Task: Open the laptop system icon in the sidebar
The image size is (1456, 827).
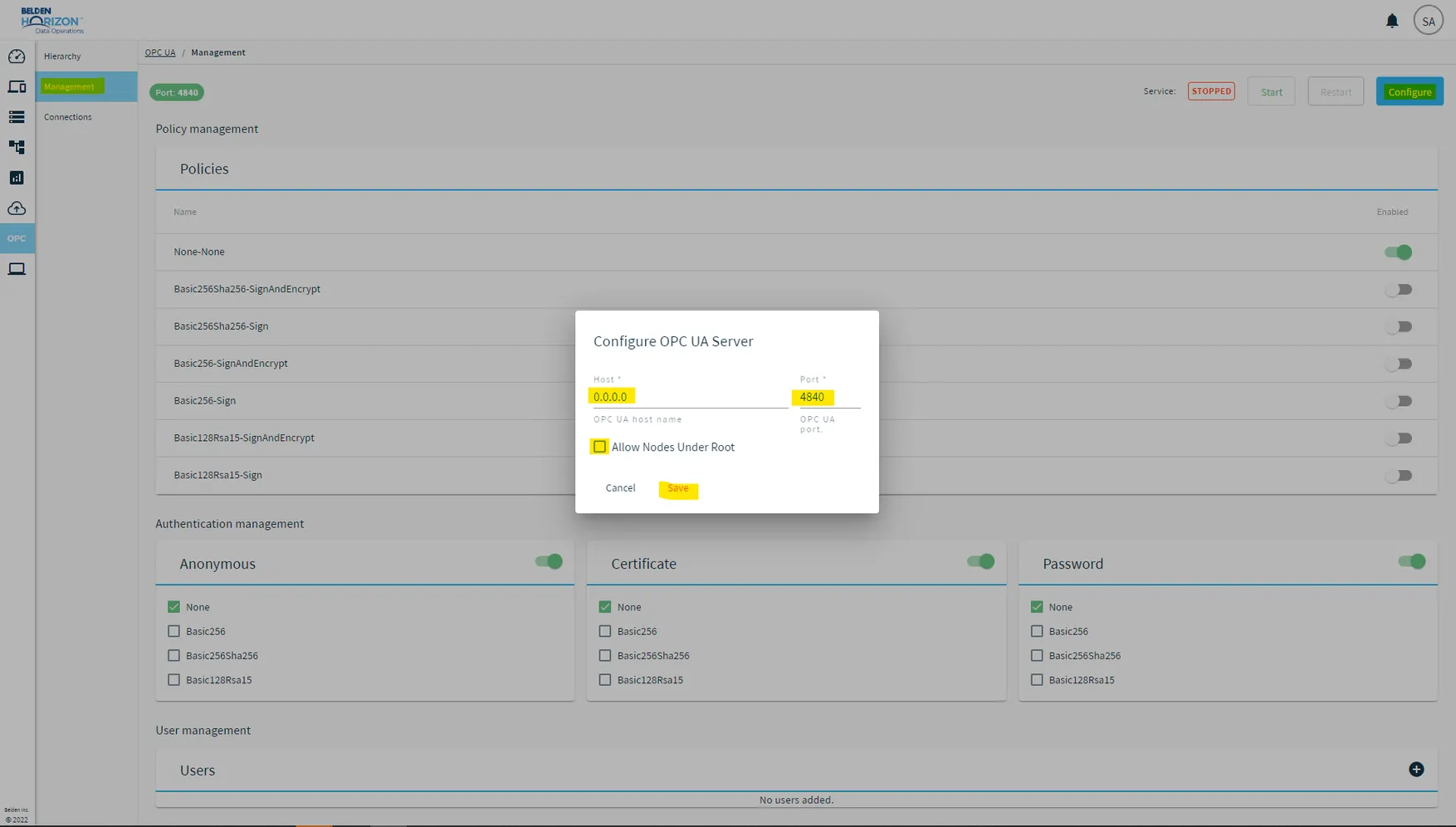Action: pos(17,269)
